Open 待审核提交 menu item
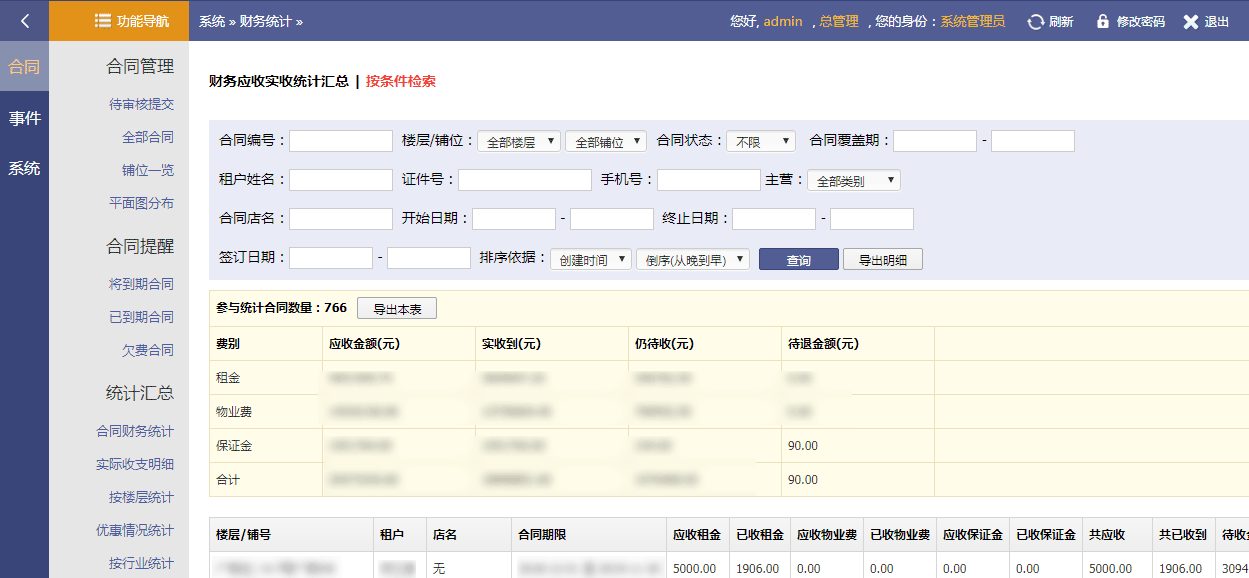 (141, 104)
